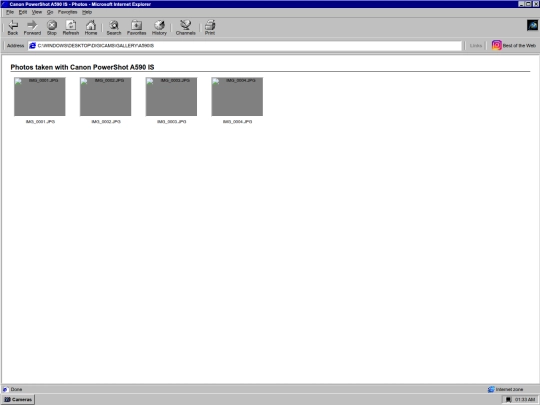540x405 pixels.
Task: Click inside the Address field
Action: 245,45
